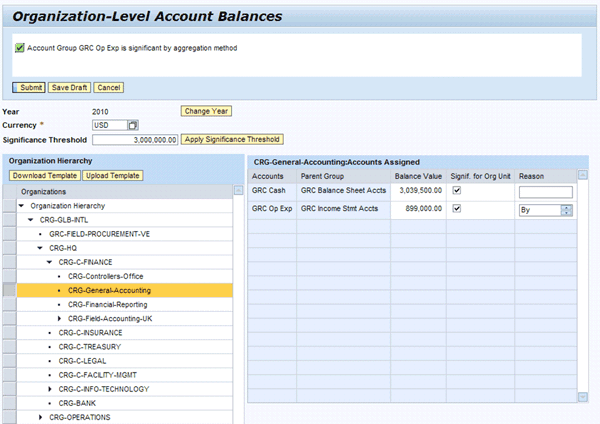Screen dimensions: 600x424
Task: Select CRG-Financial-Reporting in the hierarchy
Action: tap(107, 304)
